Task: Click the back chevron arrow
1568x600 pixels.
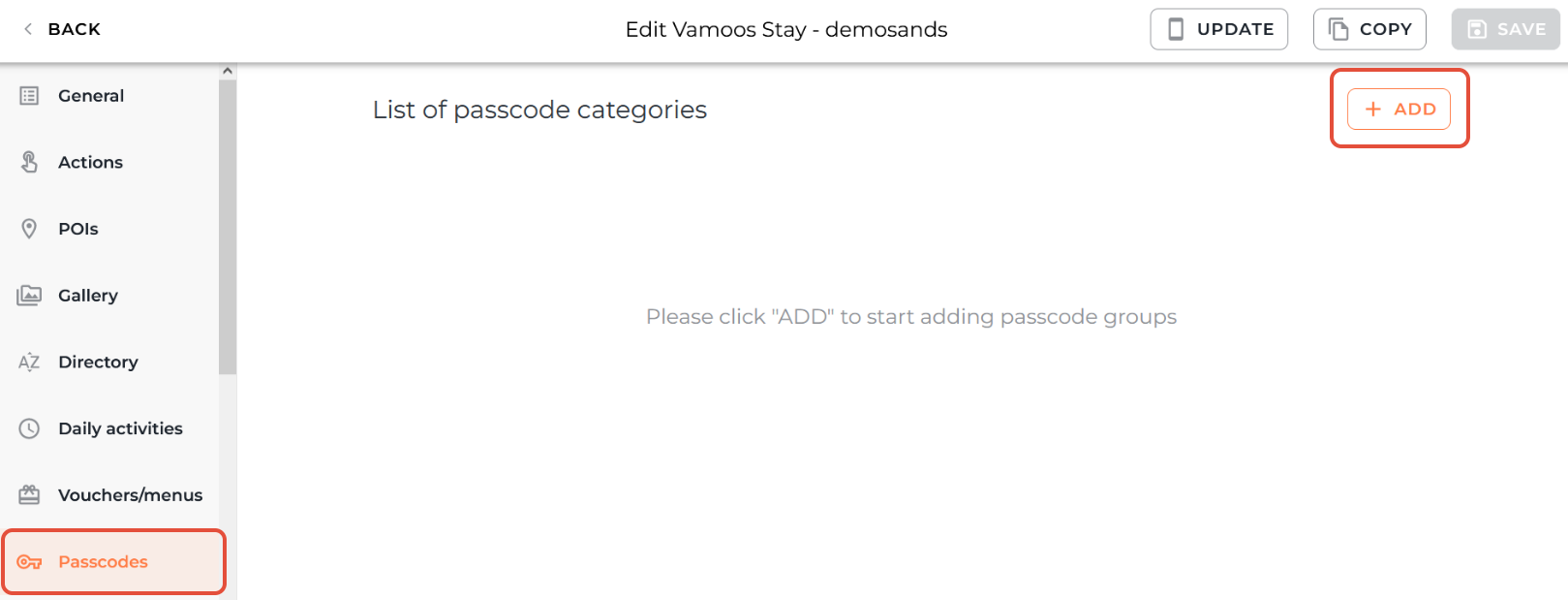Action: (x=28, y=29)
